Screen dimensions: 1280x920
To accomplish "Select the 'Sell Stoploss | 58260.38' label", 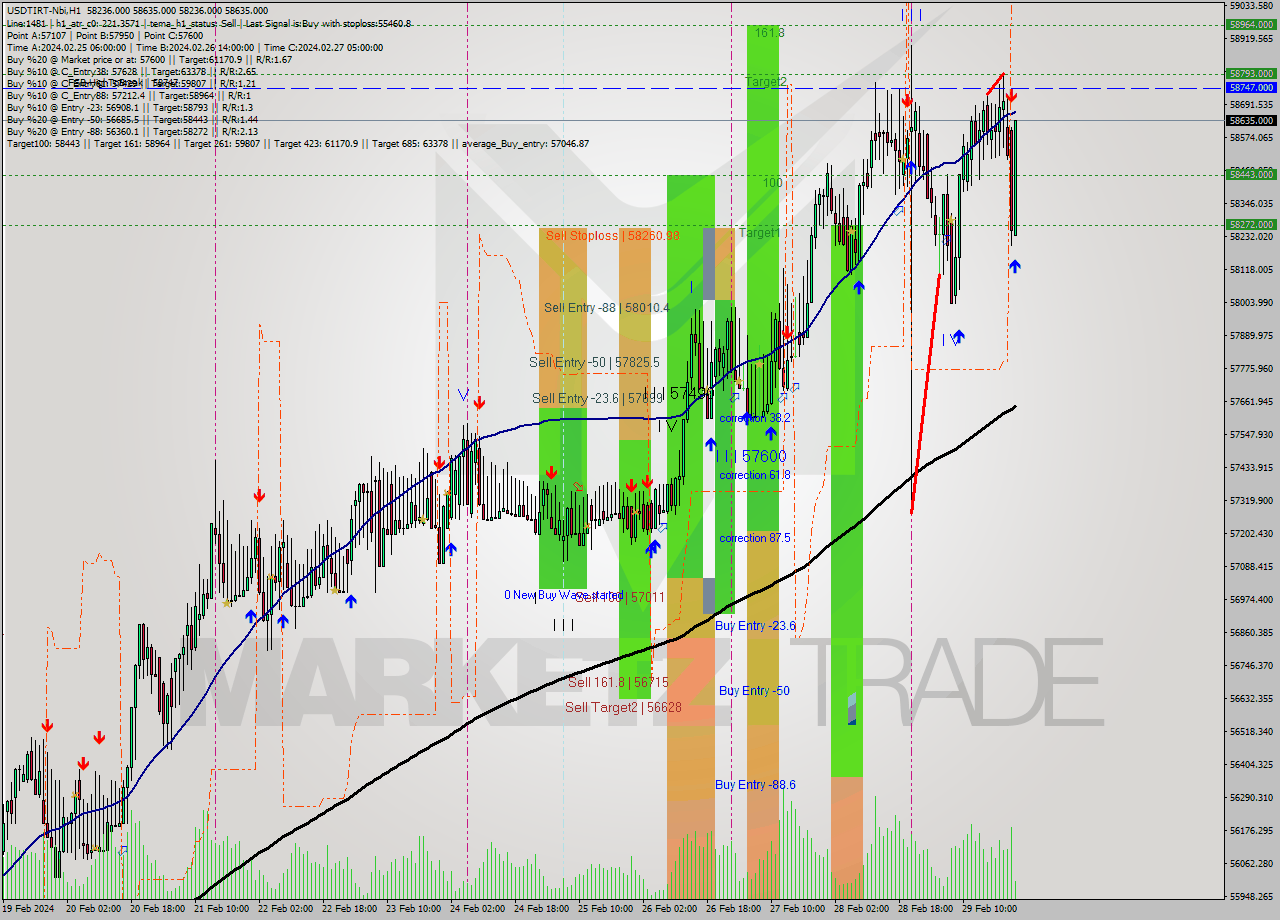I will (611, 236).
